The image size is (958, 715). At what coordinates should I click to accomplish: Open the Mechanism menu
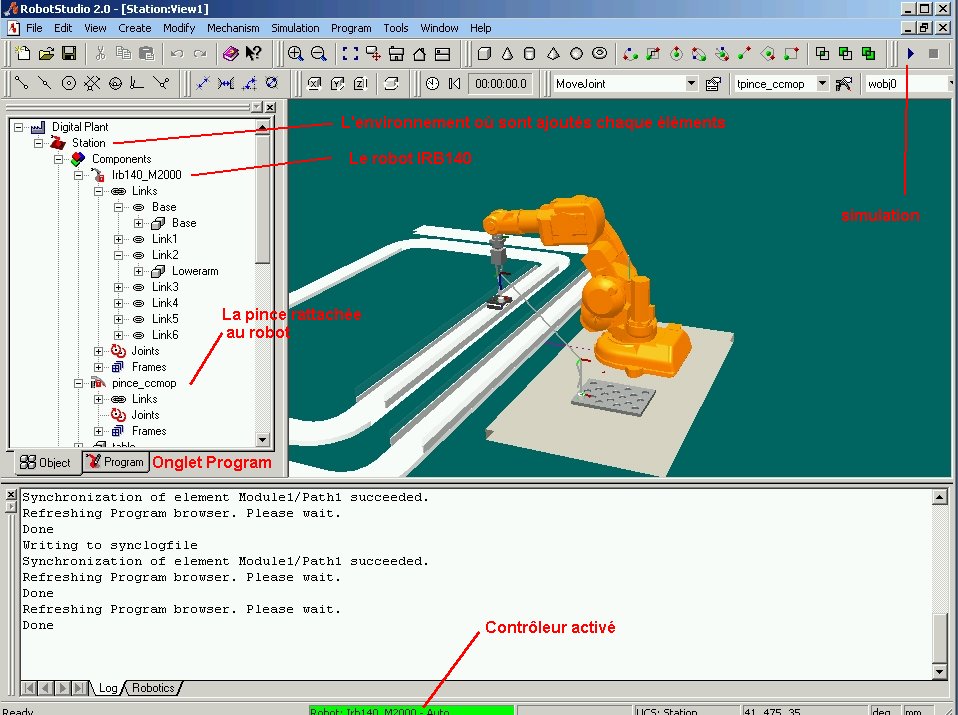click(x=233, y=28)
